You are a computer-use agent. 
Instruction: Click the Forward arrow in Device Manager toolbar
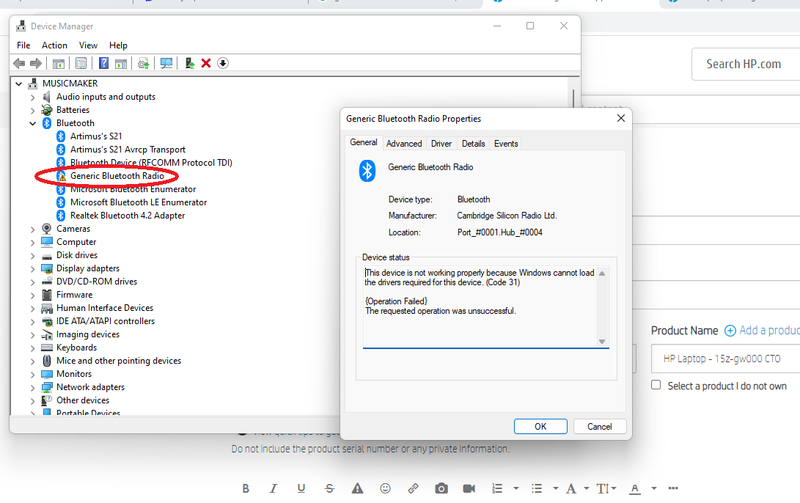coord(36,63)
